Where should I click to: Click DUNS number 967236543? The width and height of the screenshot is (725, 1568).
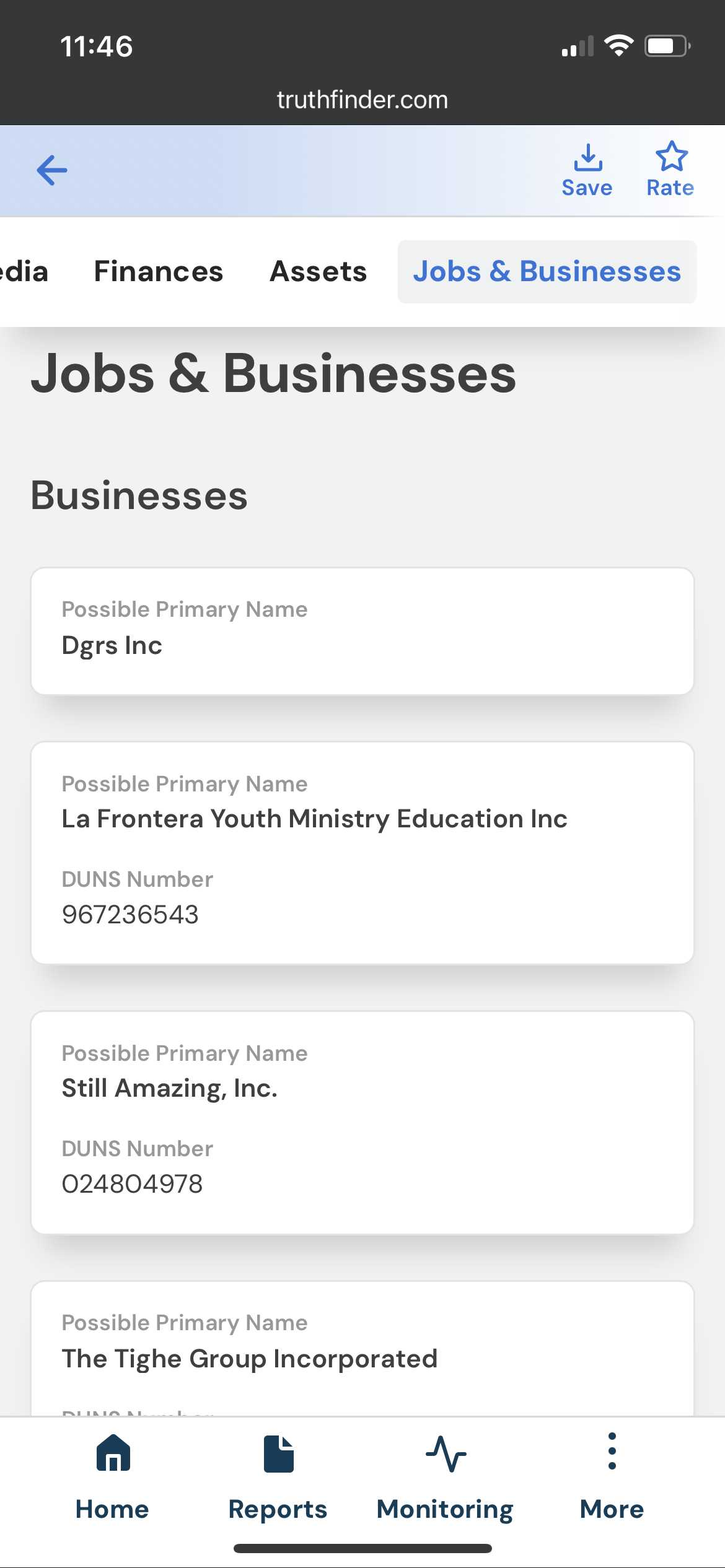click(x=130, y=914)
